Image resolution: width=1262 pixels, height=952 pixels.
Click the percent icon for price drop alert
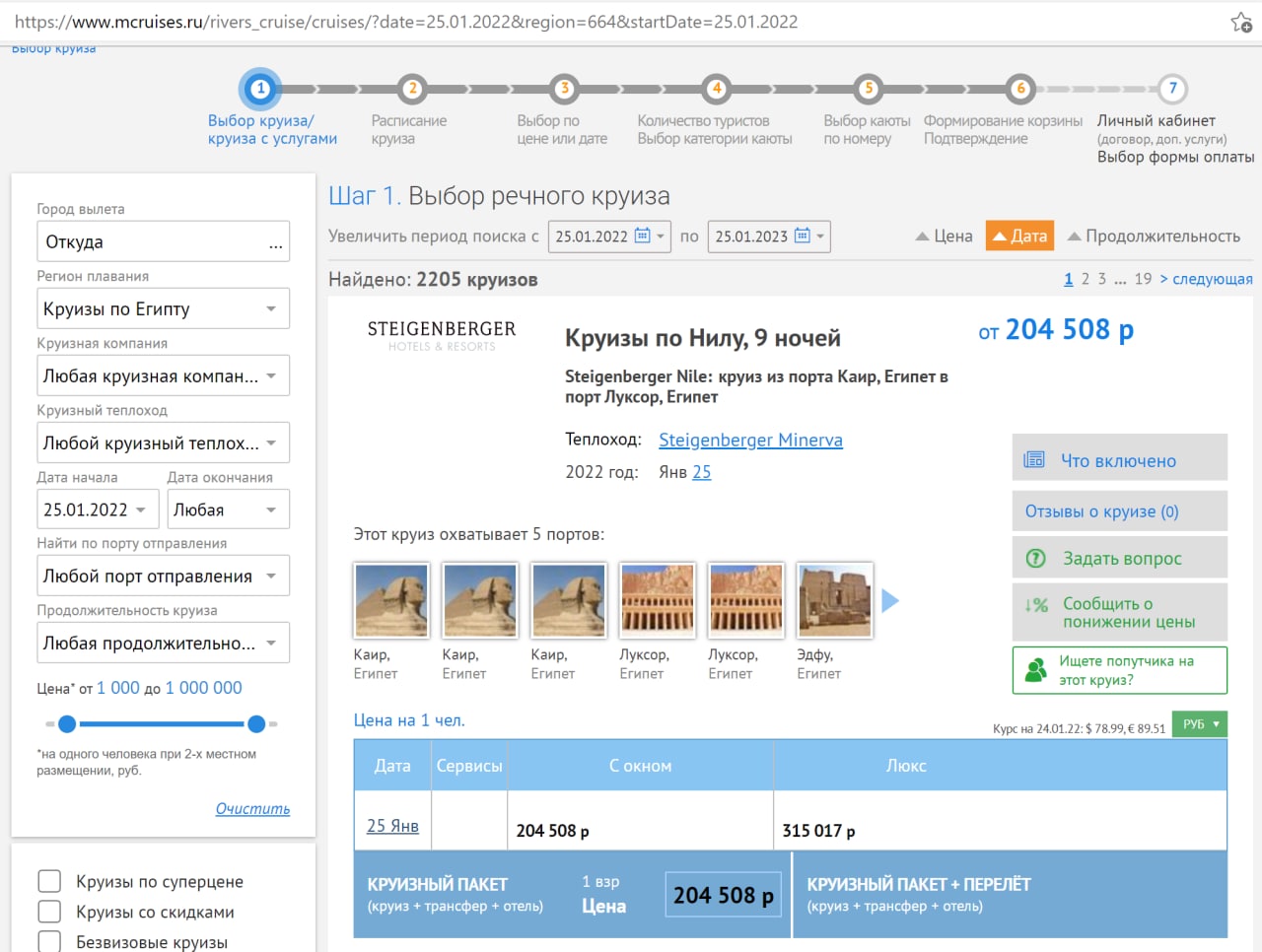(1036, 605)
